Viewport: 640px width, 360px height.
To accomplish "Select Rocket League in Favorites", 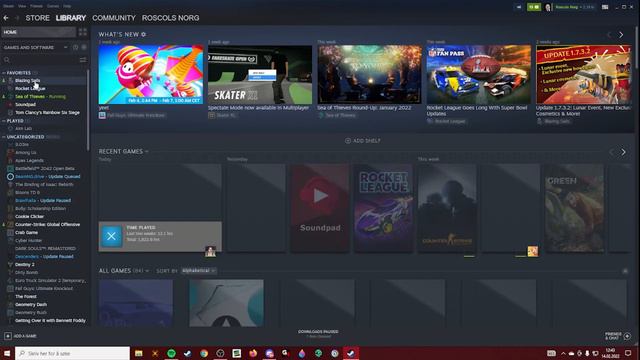I will (30, 88).
